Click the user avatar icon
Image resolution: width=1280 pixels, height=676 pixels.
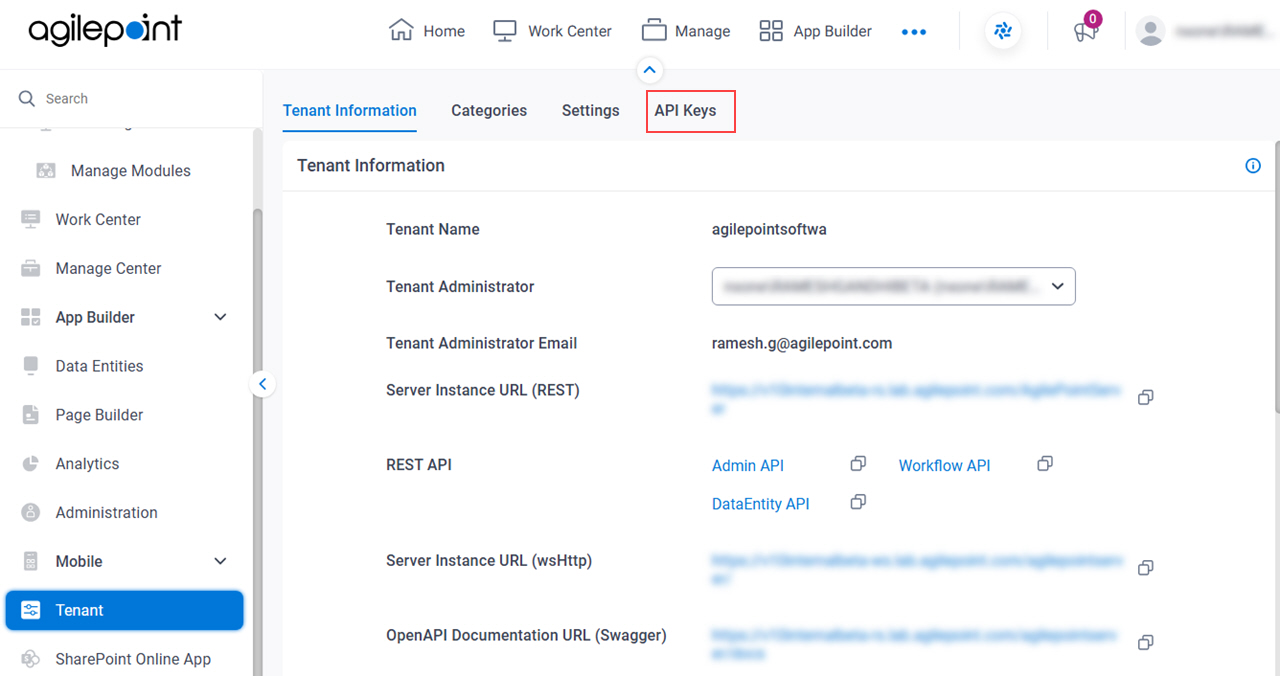[1151, 32]
